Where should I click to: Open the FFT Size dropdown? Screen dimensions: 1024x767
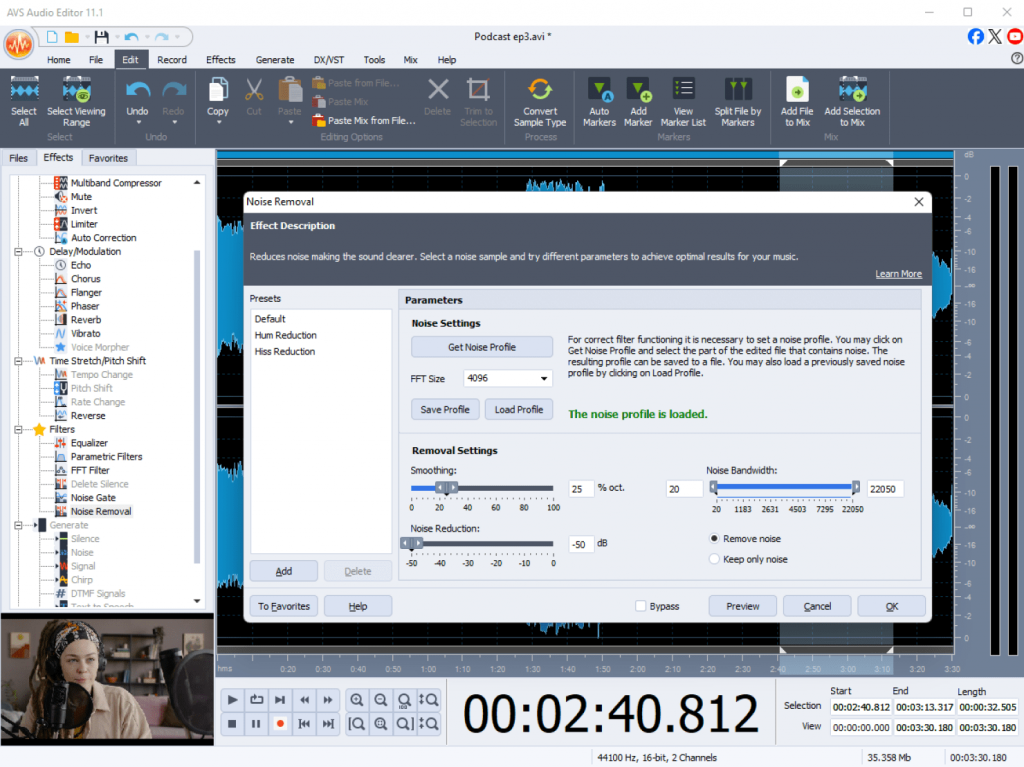508,379
